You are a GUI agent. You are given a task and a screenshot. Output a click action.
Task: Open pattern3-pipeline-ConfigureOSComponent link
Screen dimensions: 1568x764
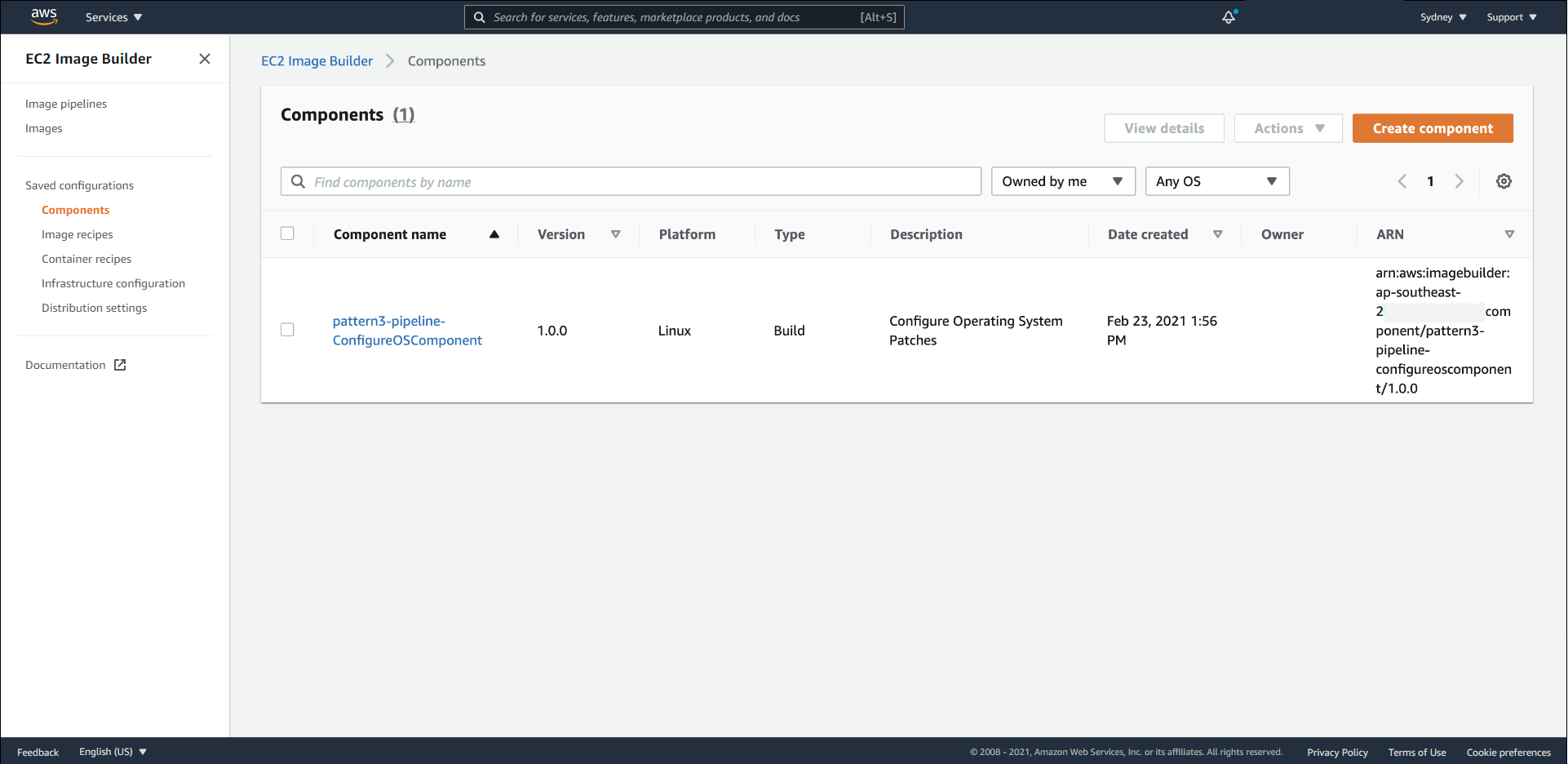pos(407,331)
